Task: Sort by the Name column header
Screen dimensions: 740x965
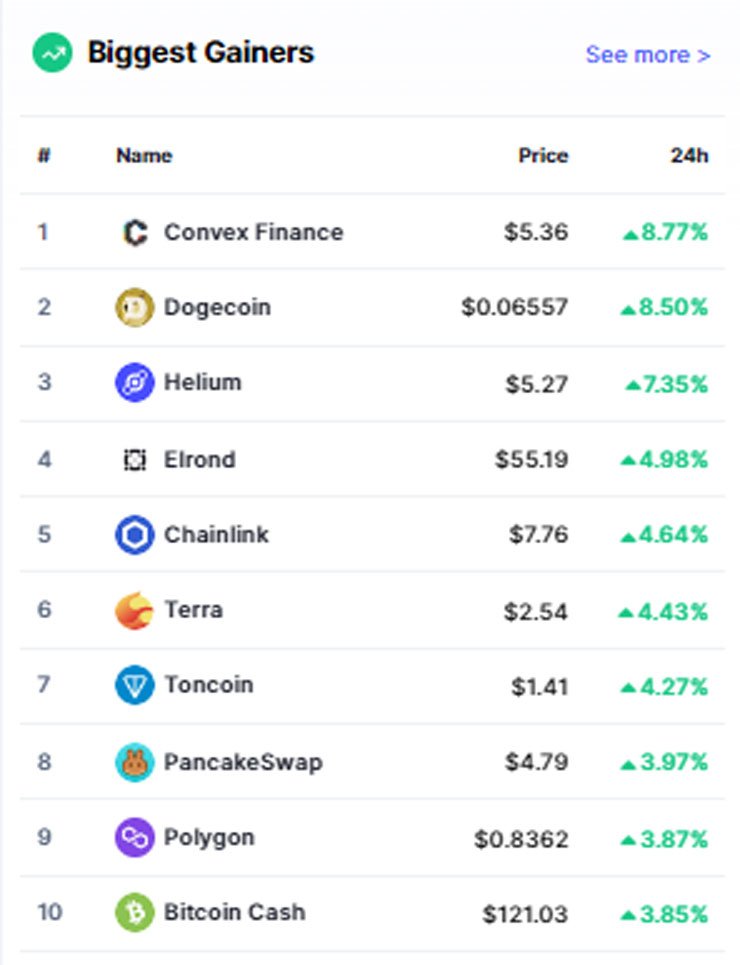Action: click(144, 155)
